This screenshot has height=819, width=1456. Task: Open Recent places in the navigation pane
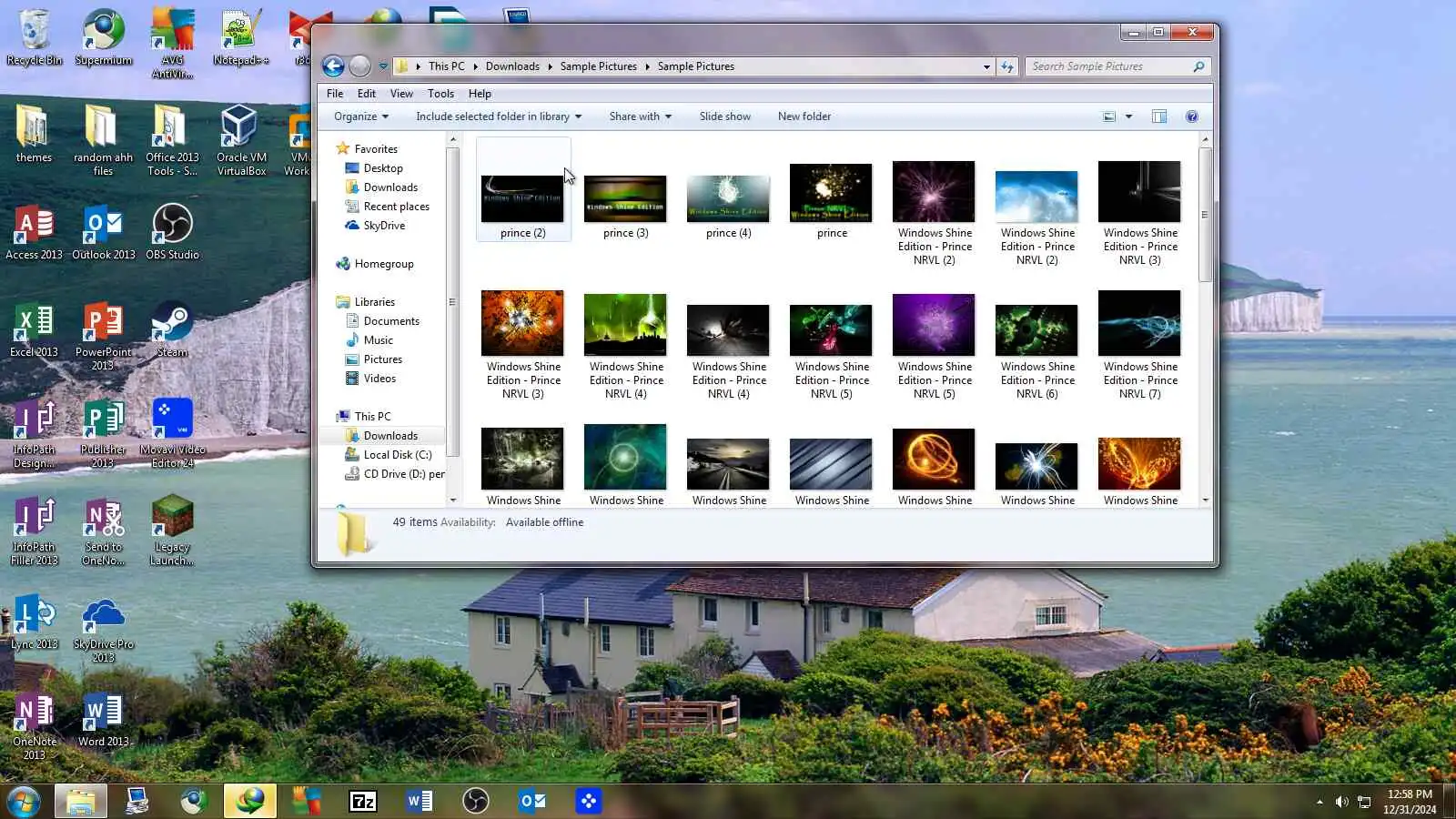397,207
